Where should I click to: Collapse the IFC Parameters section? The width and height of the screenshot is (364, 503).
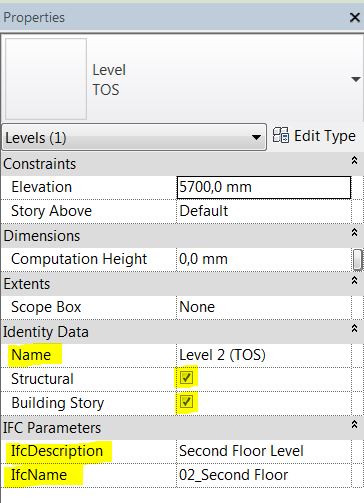pos(354,425)
